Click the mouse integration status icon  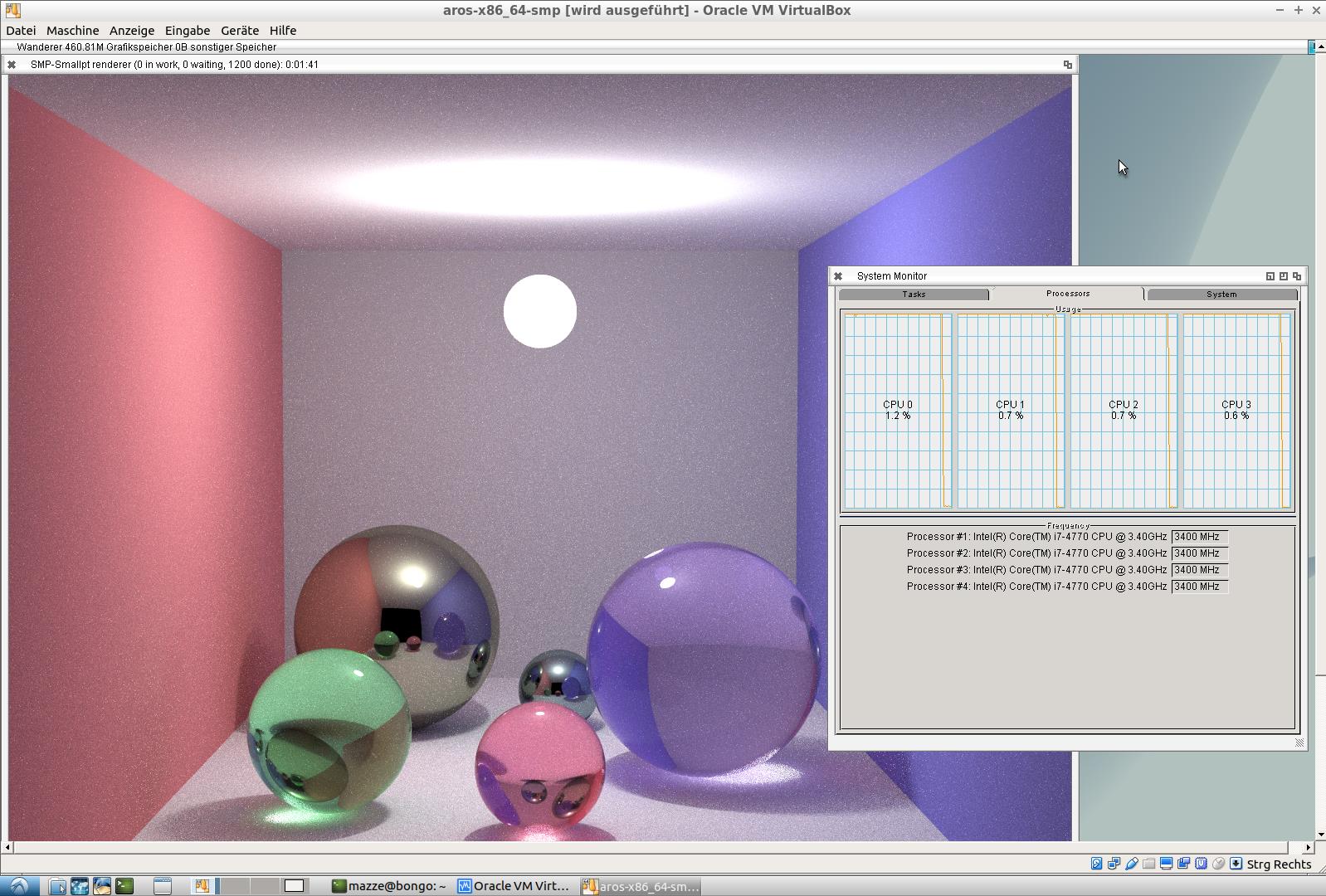(1218, 864)
